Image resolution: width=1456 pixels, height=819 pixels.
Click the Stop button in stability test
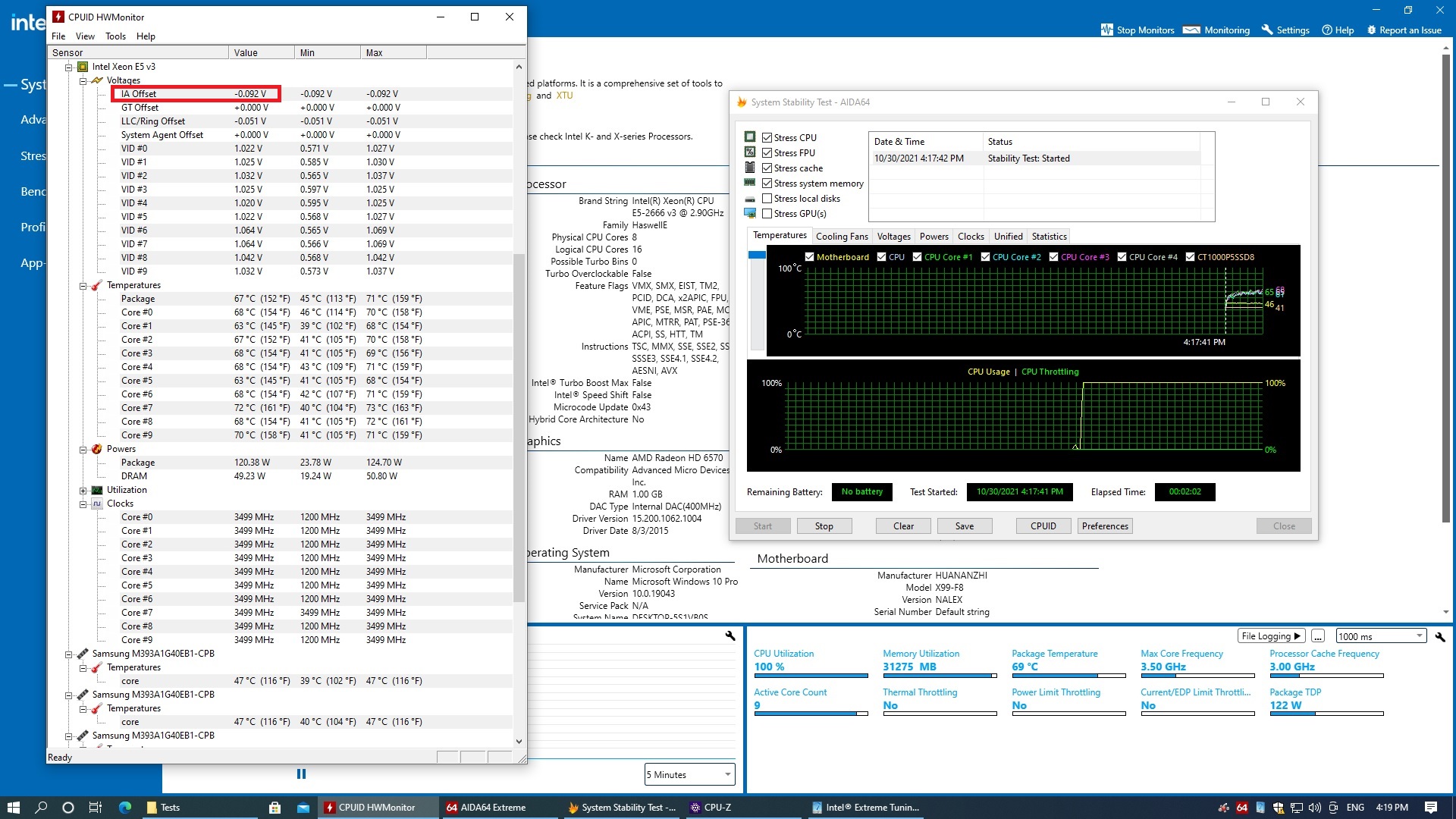tap(824, 526)
